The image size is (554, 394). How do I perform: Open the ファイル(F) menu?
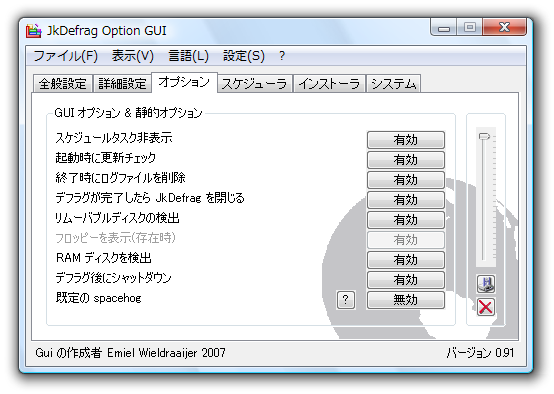tap(66, 56)
